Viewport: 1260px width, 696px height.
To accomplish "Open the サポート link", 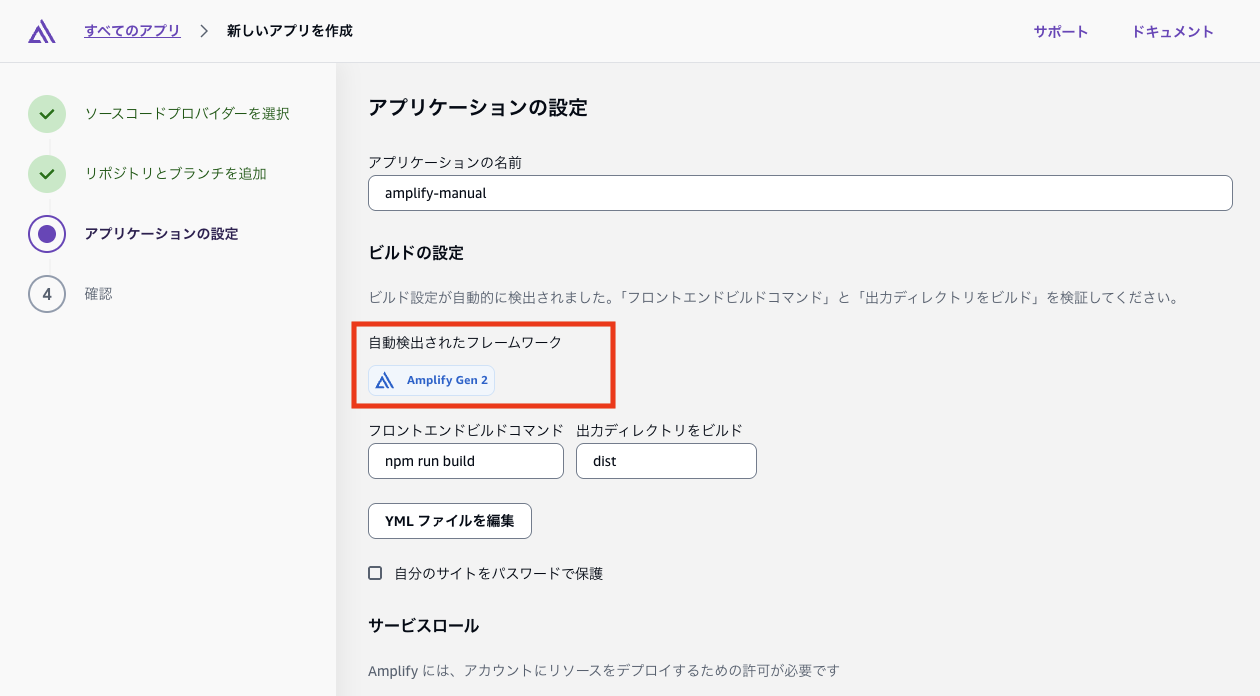I will coord(1061,32).
